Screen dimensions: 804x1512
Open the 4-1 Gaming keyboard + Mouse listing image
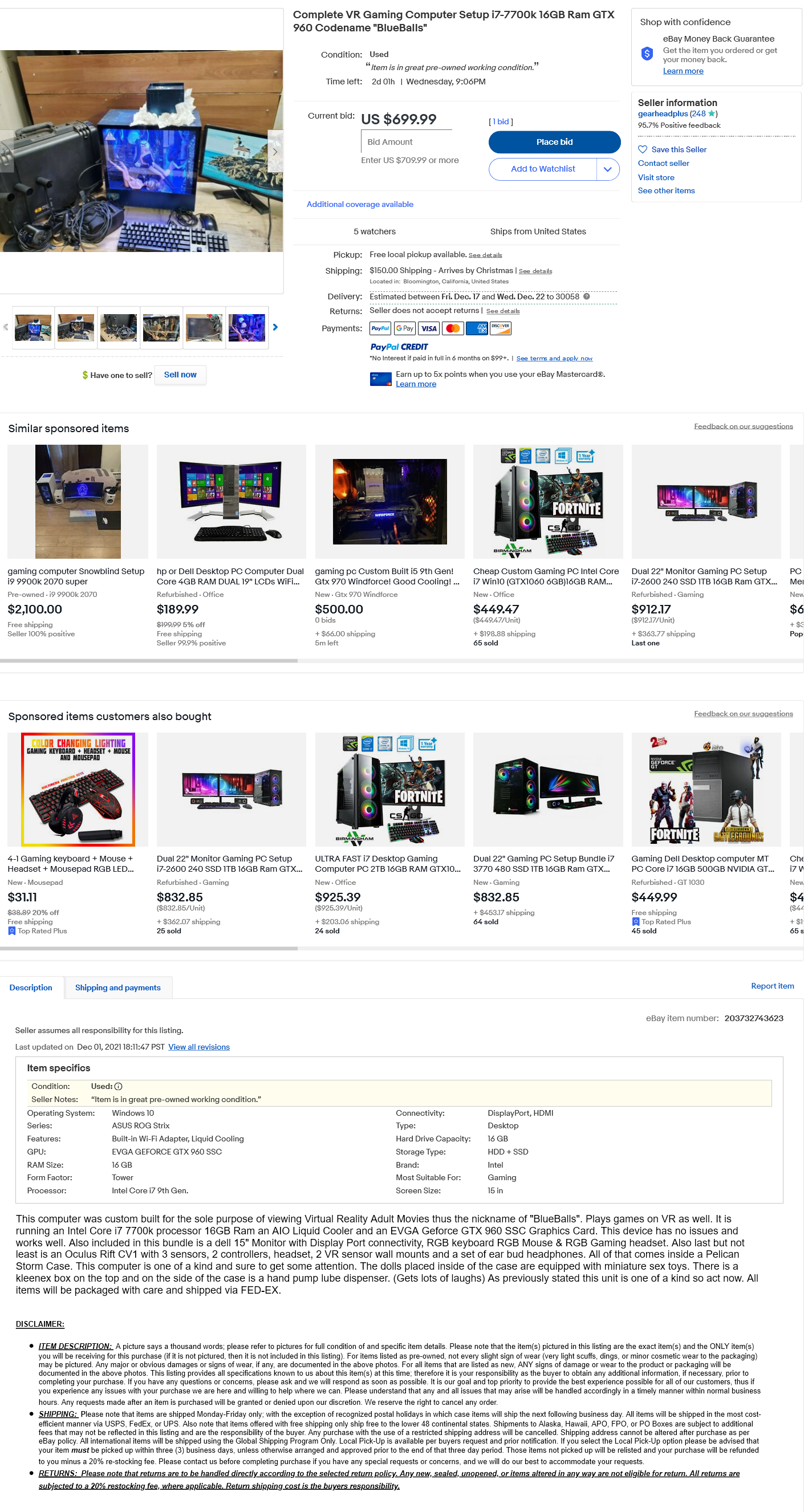[x=78, y=790]
